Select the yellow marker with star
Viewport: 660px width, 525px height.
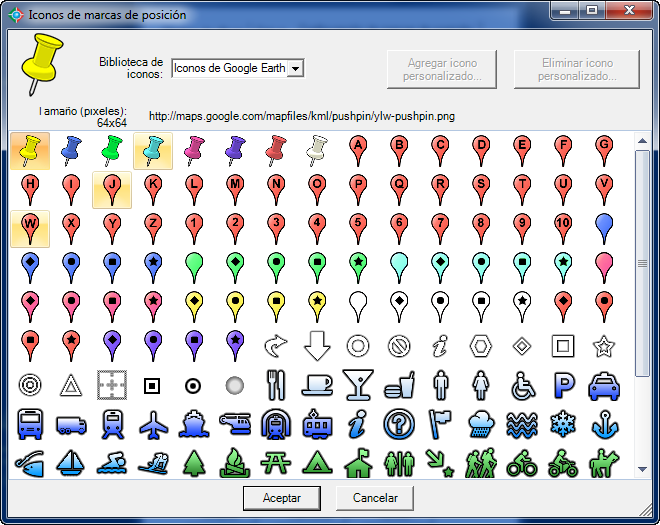[317, 307]
